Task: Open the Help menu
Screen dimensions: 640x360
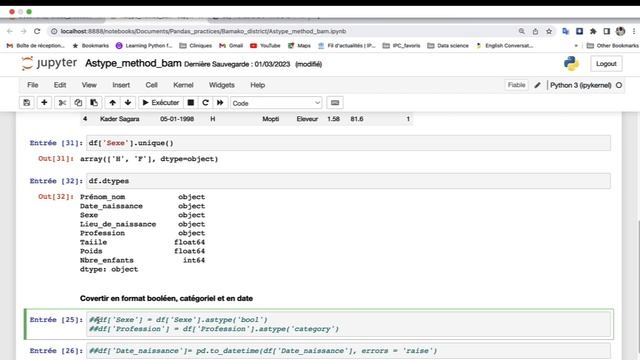Action: click(x=258, y=85)
